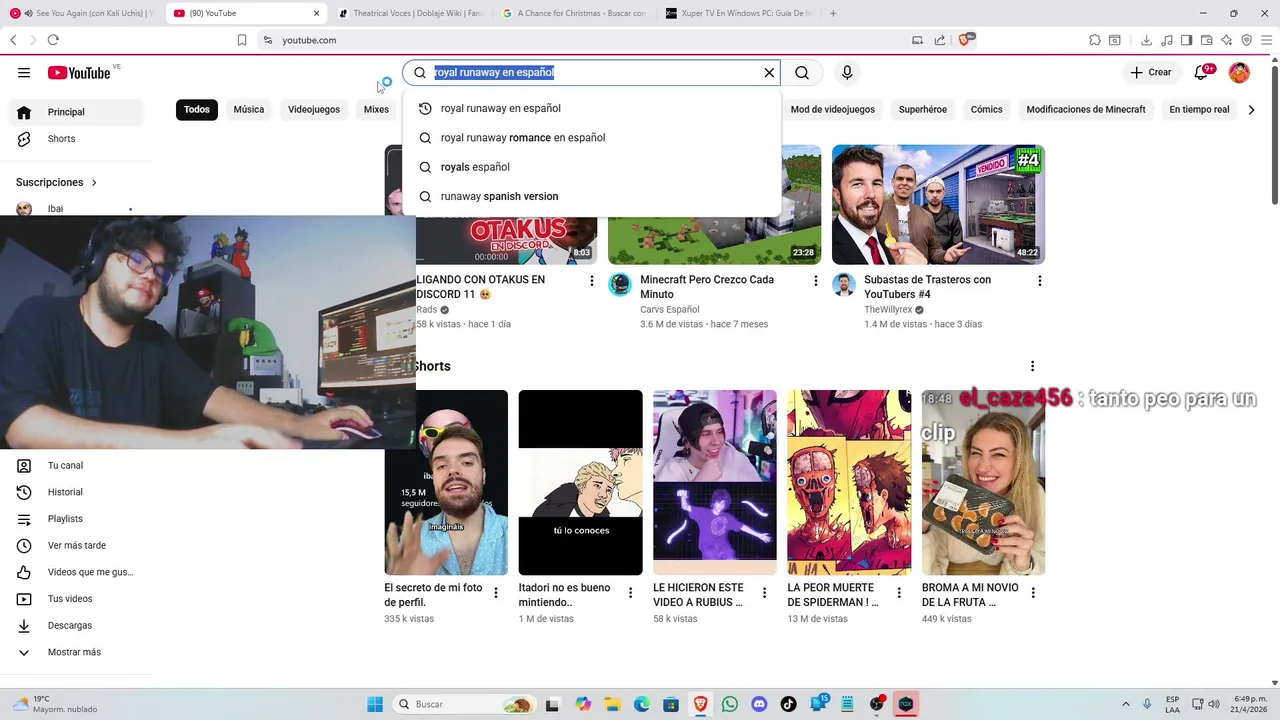Click the share page icon in address bar
The width and height of the screenshot is (1280, 720).
[940, 40]
